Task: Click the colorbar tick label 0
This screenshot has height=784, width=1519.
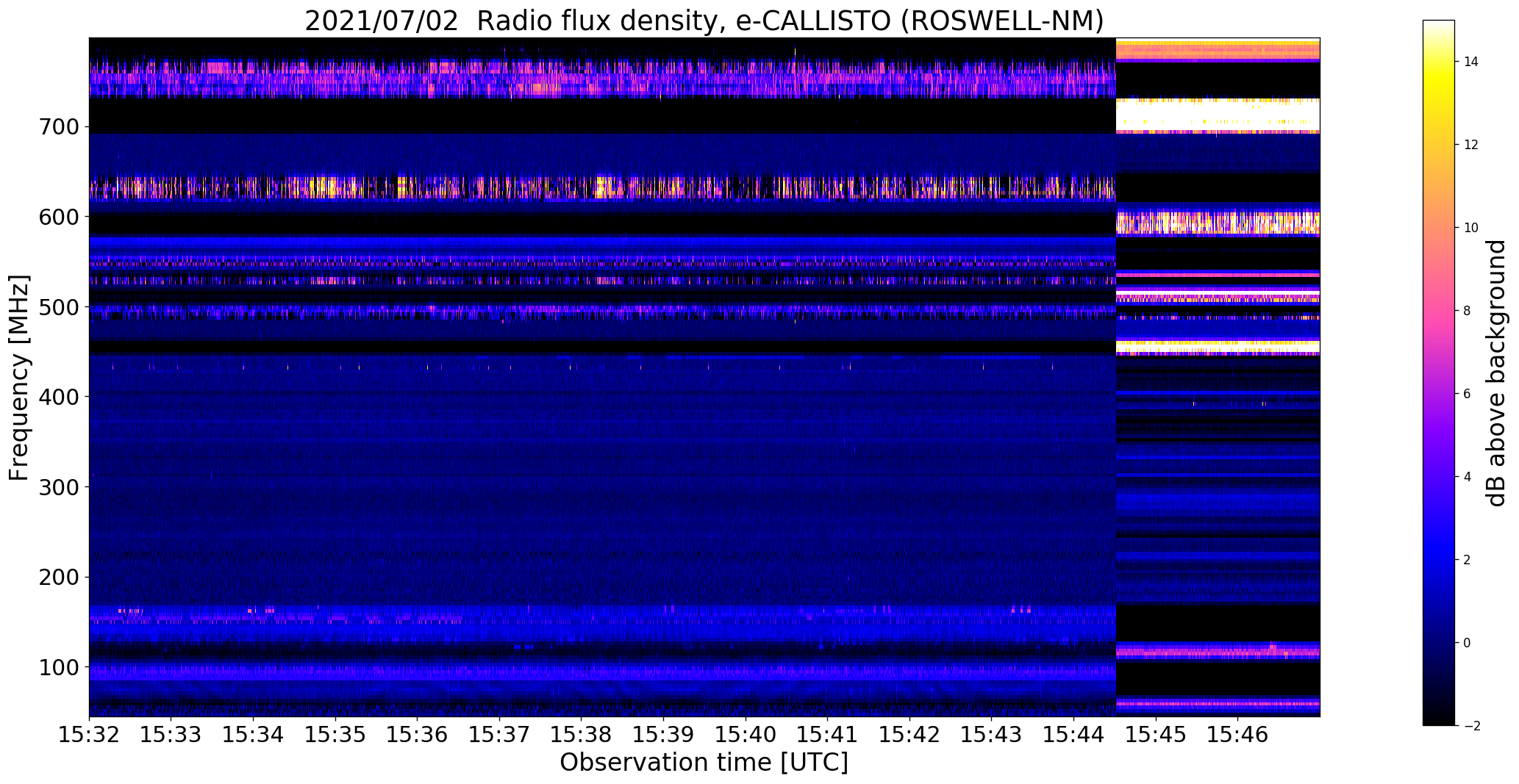Action: [1468, 643]
